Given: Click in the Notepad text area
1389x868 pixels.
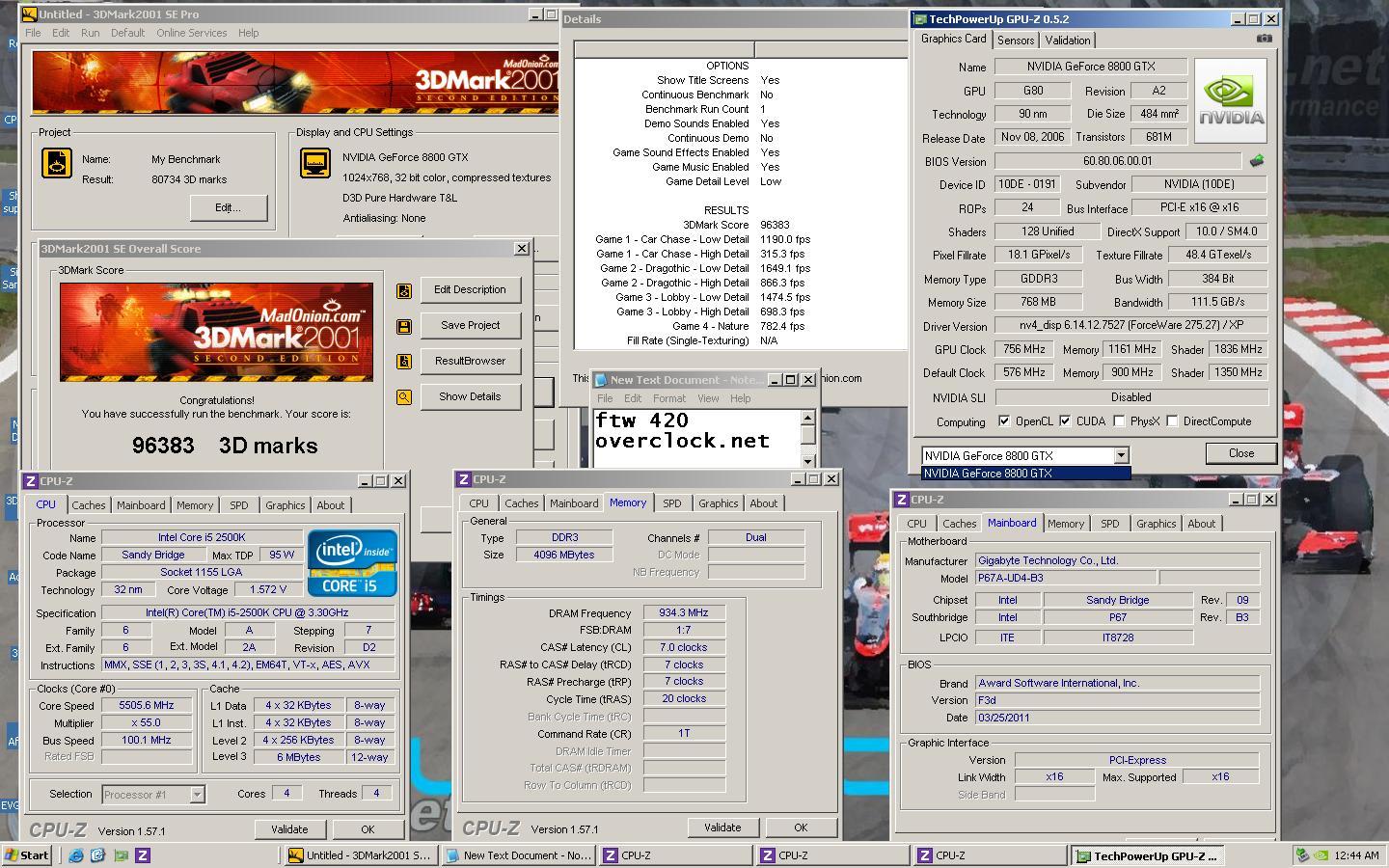Looking at the screenshot, I should (x=696, y=438).
